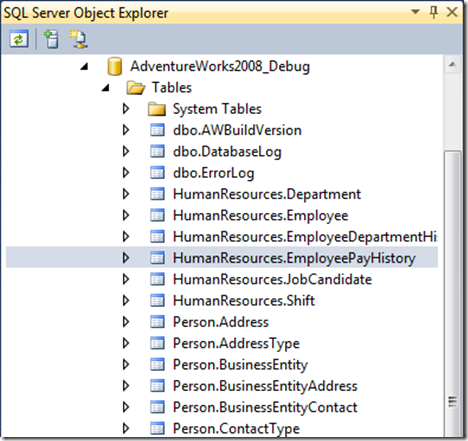
Task: Click the new server connection group icon
Action: (78, 39)
